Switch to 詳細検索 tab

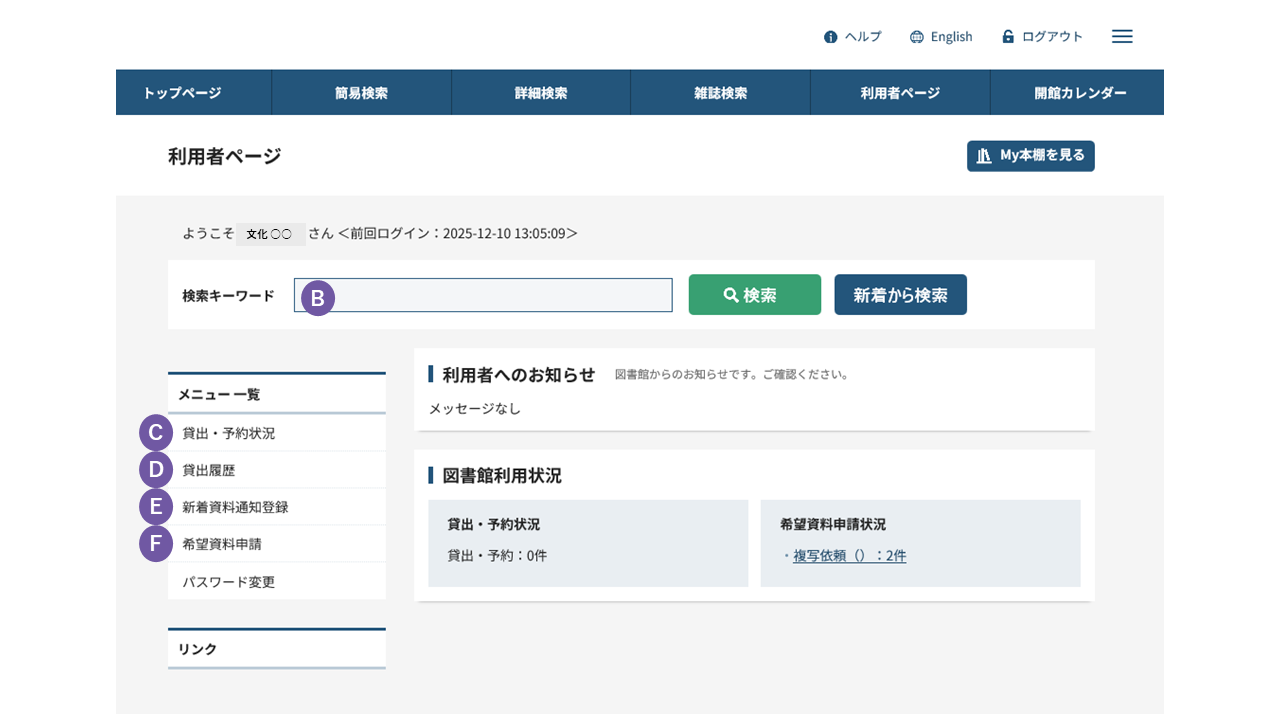(541, 93)
